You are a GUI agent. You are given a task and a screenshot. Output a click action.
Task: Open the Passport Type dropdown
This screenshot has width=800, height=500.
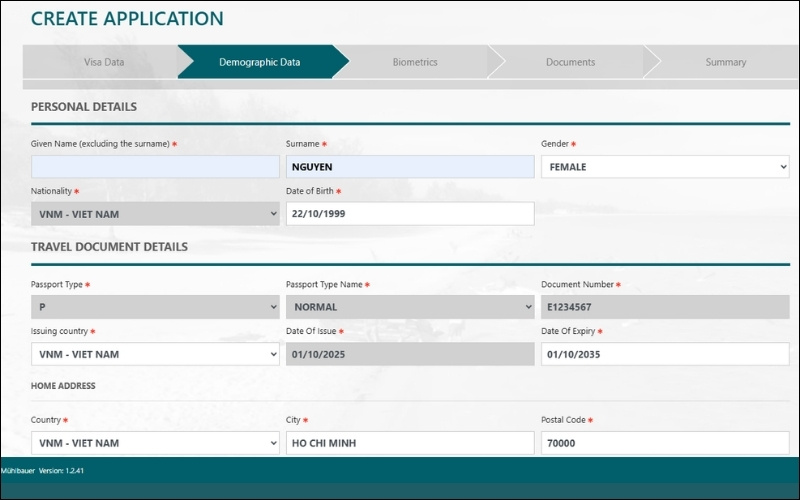point(155,307)
